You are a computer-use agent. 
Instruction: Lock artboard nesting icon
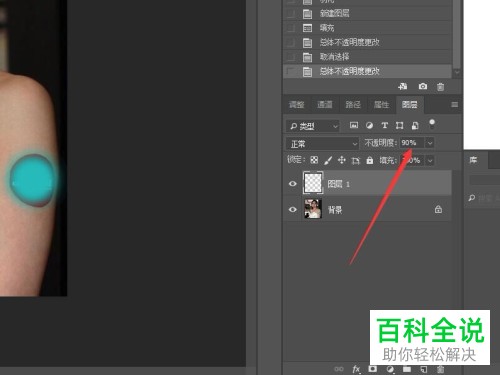pyautogui.click(x=356, y=161)
